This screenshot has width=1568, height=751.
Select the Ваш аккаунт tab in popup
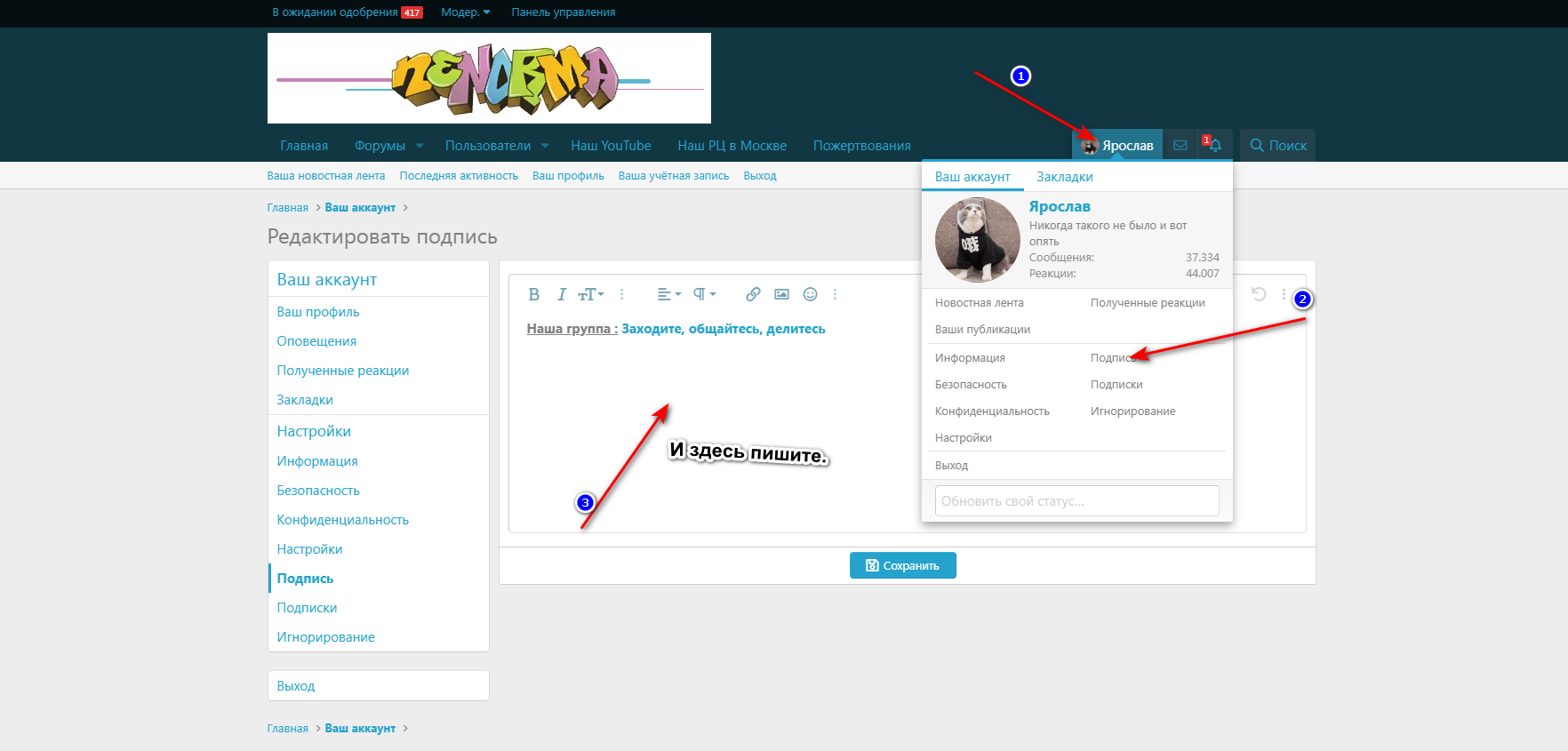(x=972, y=177)
